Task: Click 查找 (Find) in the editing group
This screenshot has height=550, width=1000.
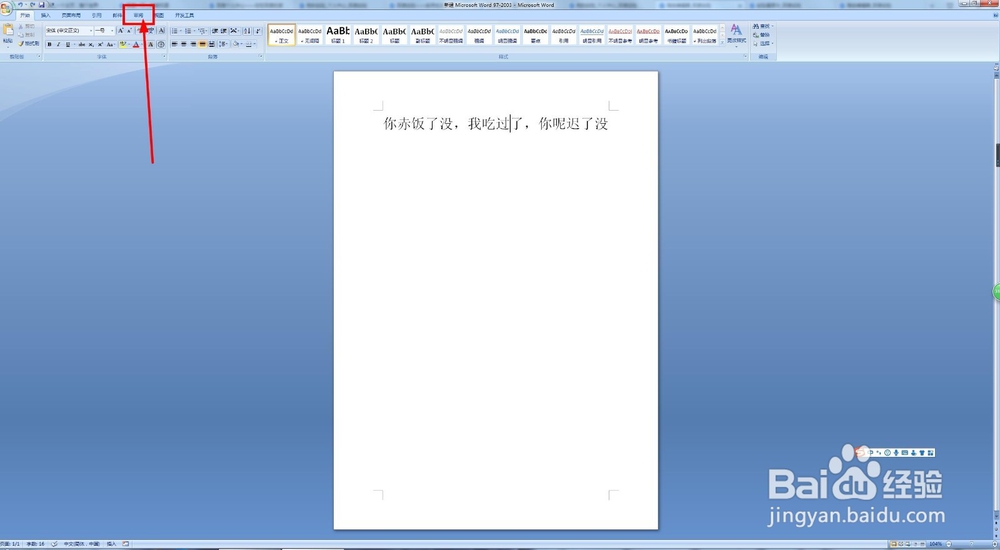Action: point(762,27)
